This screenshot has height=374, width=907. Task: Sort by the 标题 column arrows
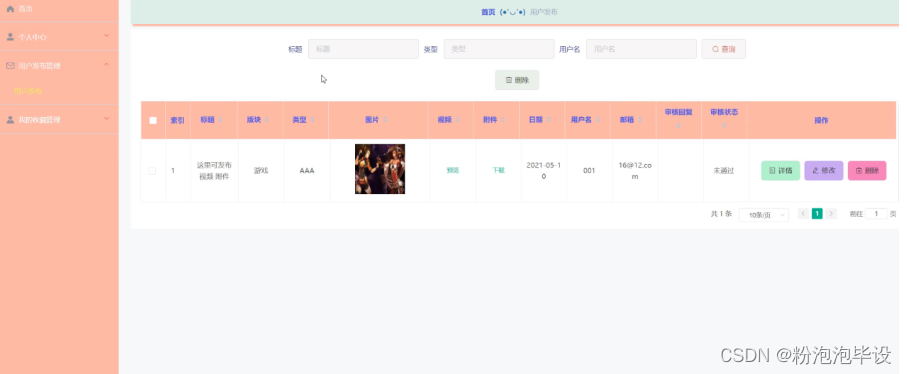220,120
